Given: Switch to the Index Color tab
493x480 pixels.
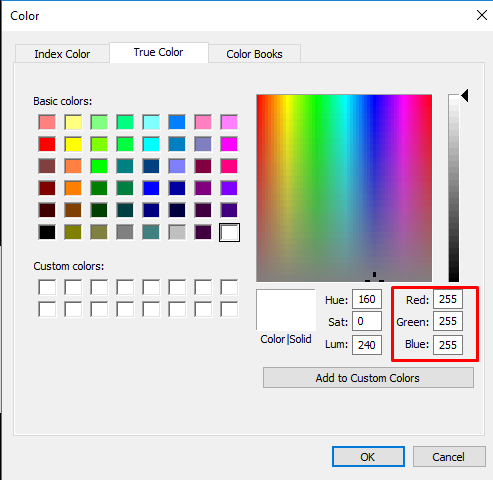Looking at the screenshot, I should coord(62,54).
